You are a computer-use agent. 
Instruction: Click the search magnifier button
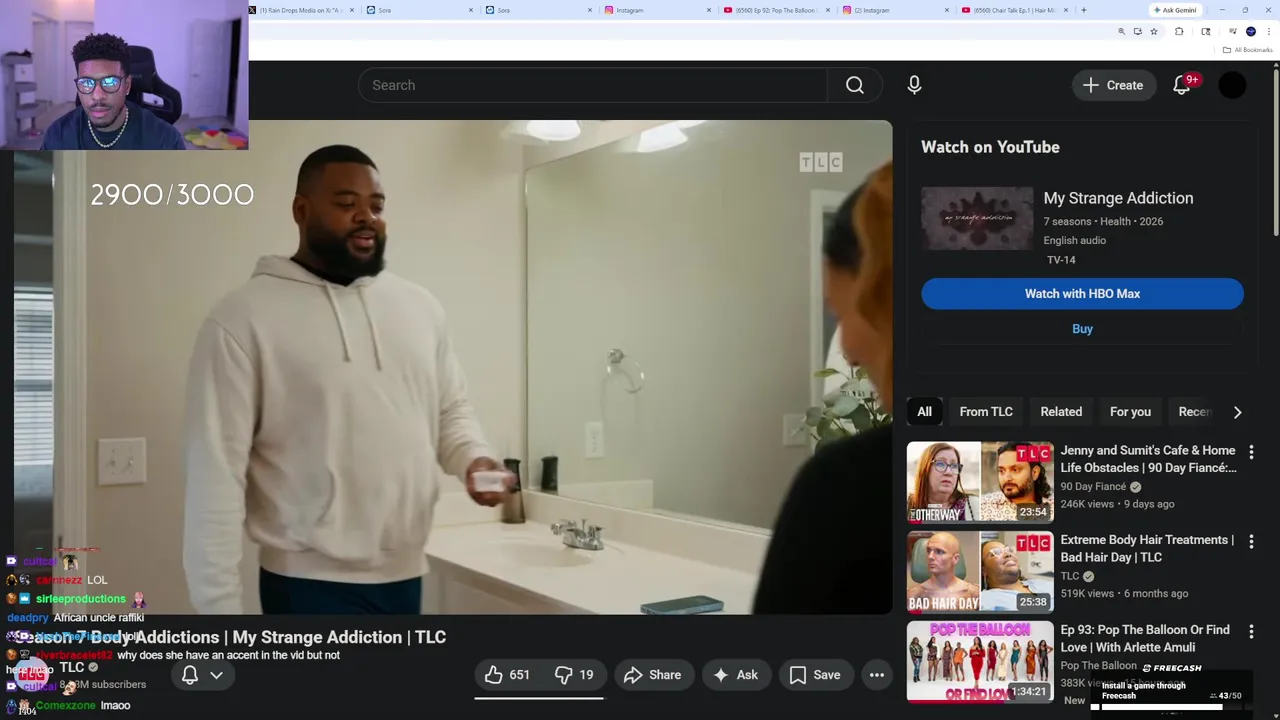click(x=855, y=85)
